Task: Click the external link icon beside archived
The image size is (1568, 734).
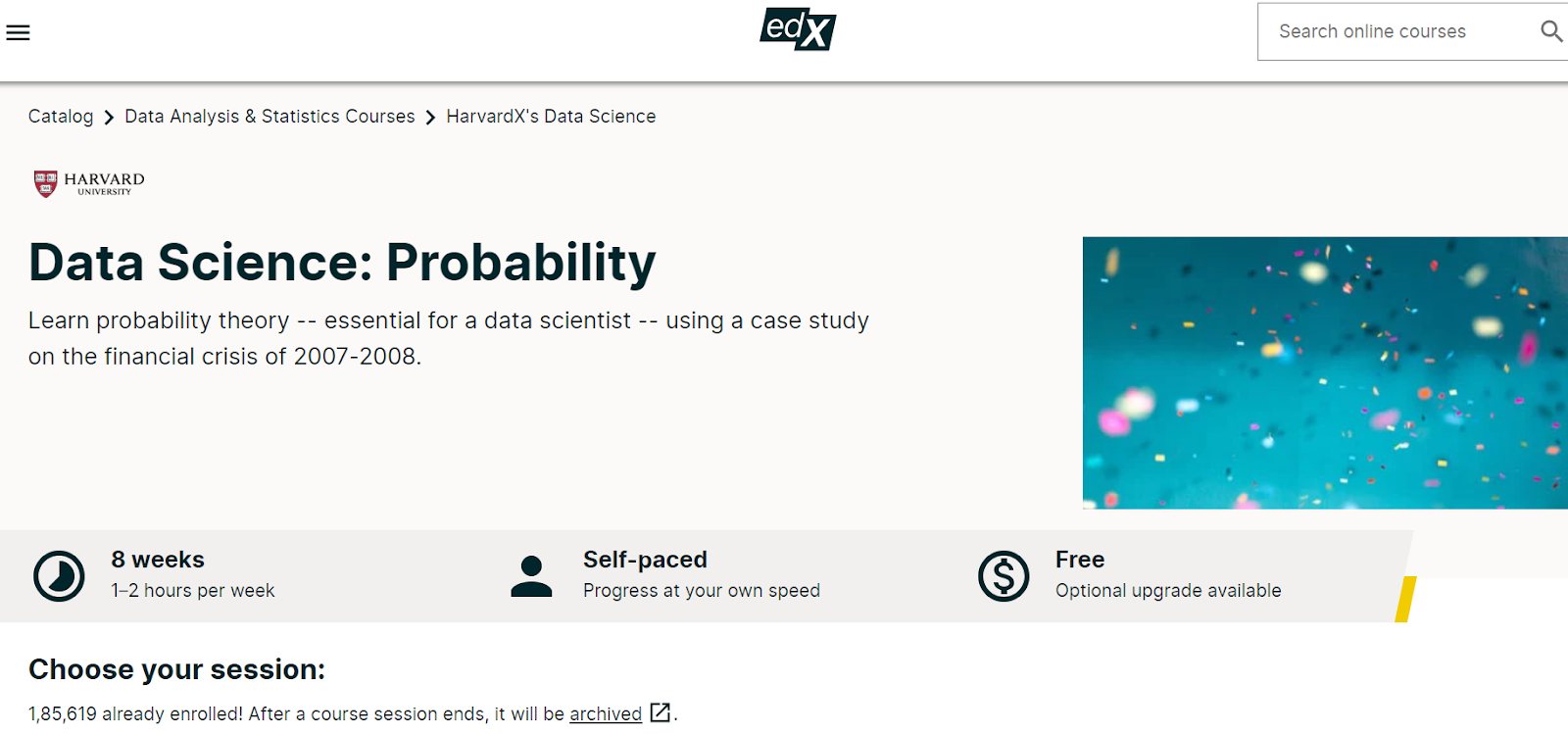Action: 661,712
